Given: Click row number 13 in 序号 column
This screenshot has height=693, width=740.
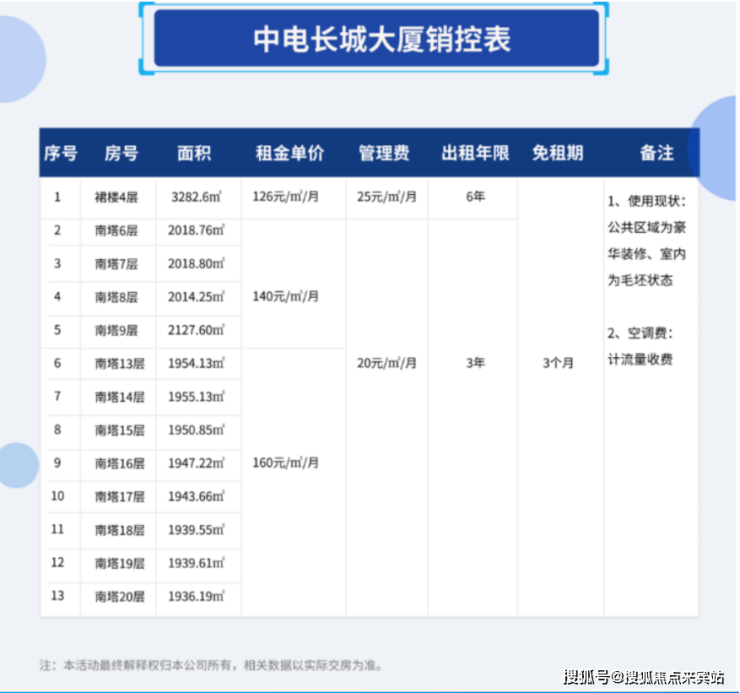Looking at the screenshot, I should [x=57, y=596].
